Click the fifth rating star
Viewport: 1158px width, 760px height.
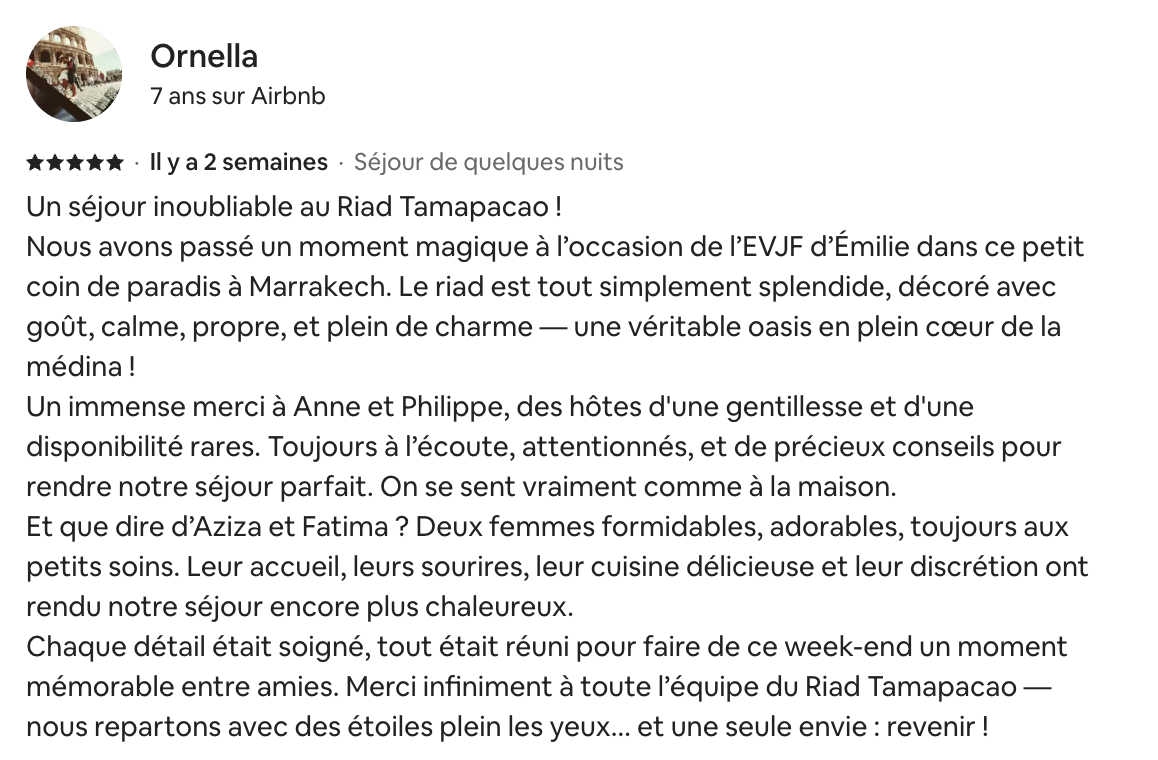click(x=114, y=162)
